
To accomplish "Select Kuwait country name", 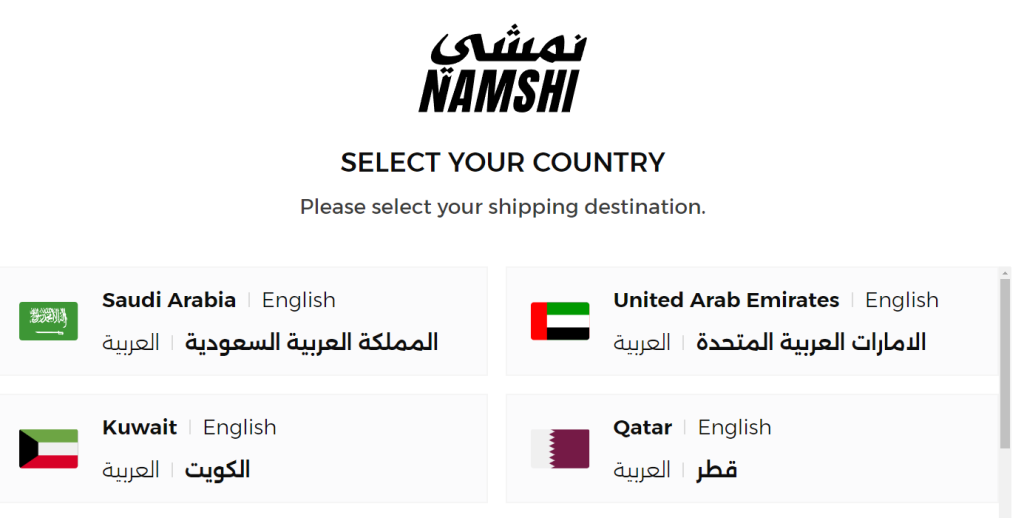I will (139, 427).
